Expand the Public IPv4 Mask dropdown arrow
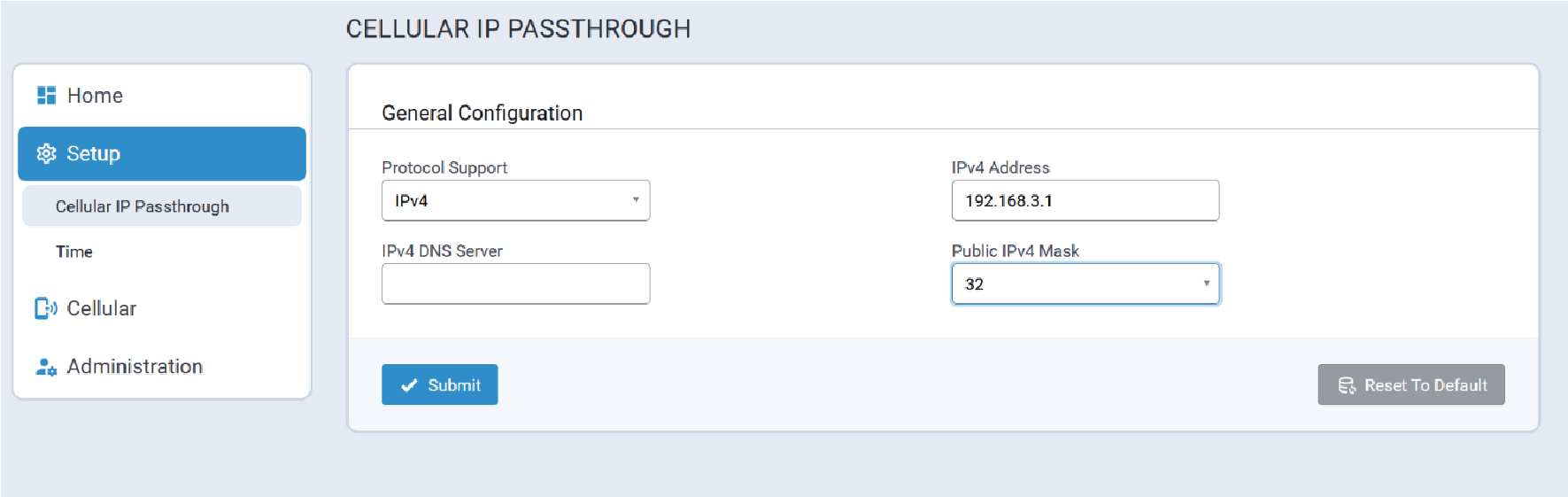The width and height of the screenshot is (1568, 497). coord(1206,284)
